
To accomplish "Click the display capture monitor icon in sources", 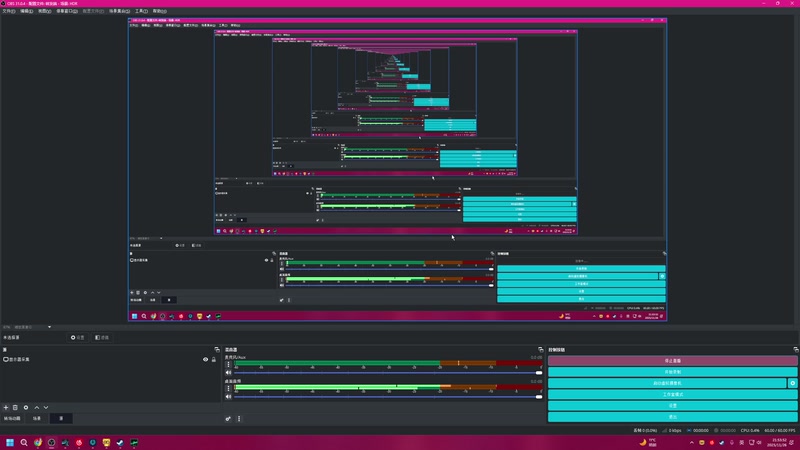I will [6, 360].
